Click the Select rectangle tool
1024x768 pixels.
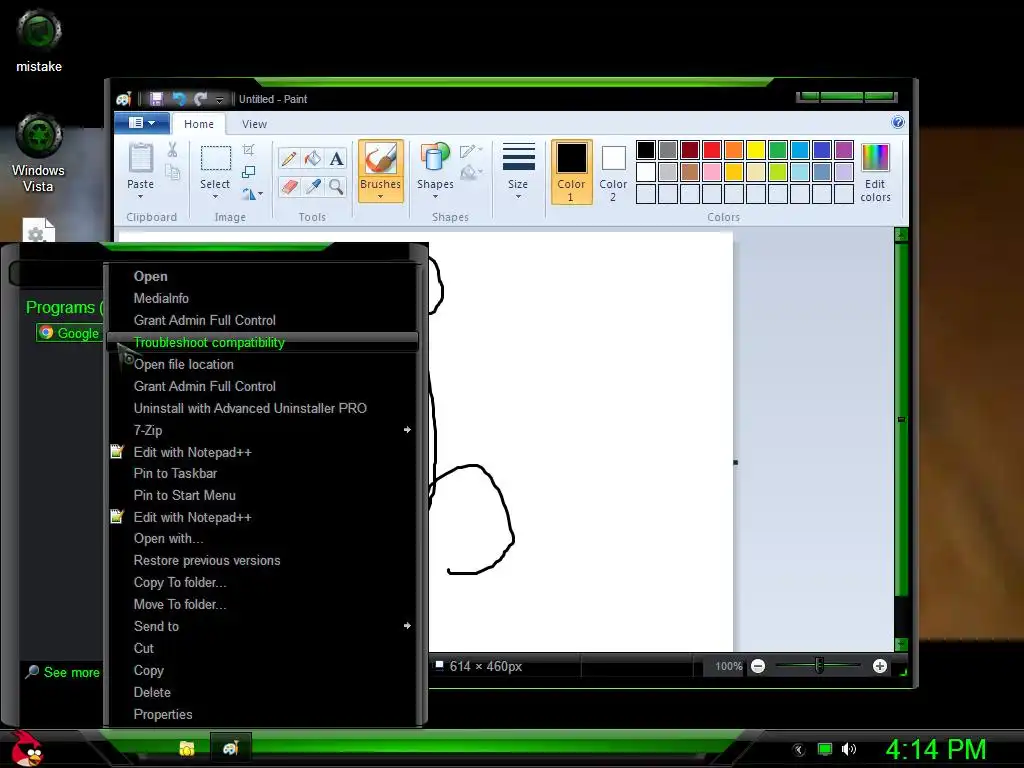[x=215, y=159]
